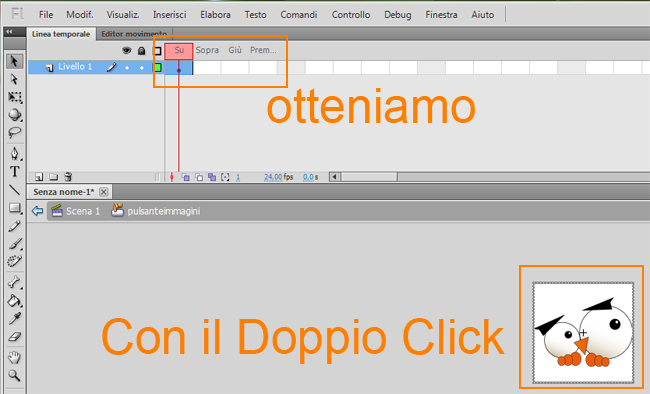The height and width of the screenshot is (394, 650).
Task: Toggle outline mode for Livello 1
Action: [x=158, y=67]
